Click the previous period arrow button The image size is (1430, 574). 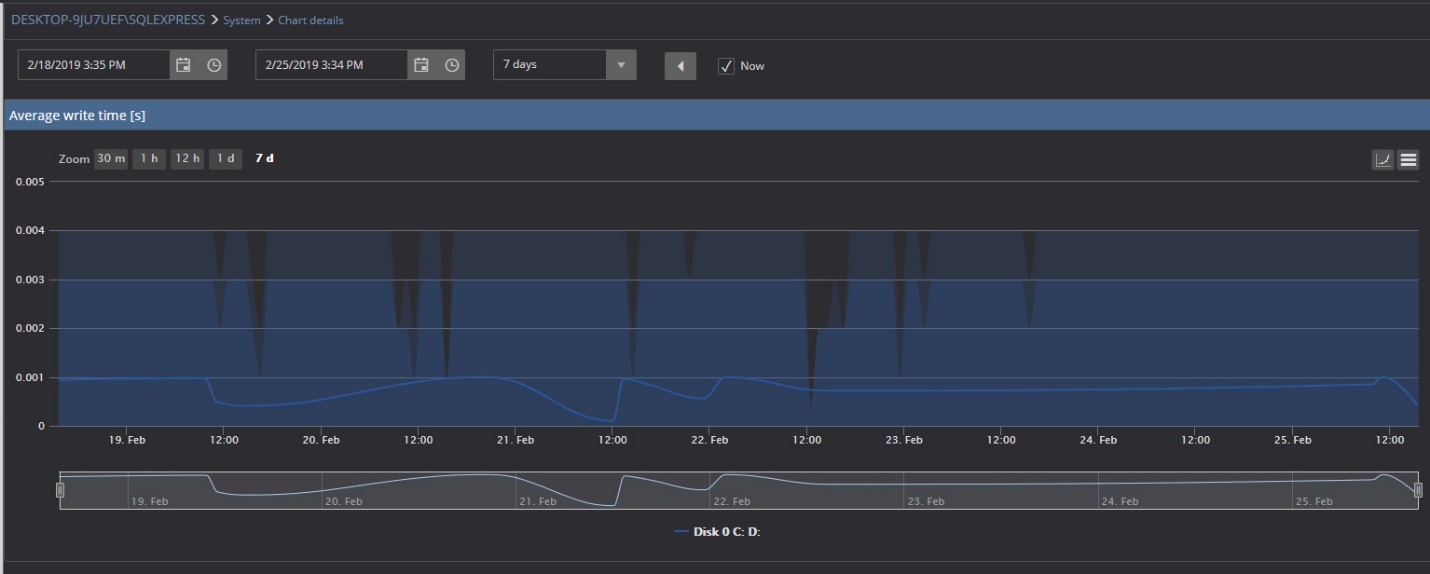[x=680, y=66]
